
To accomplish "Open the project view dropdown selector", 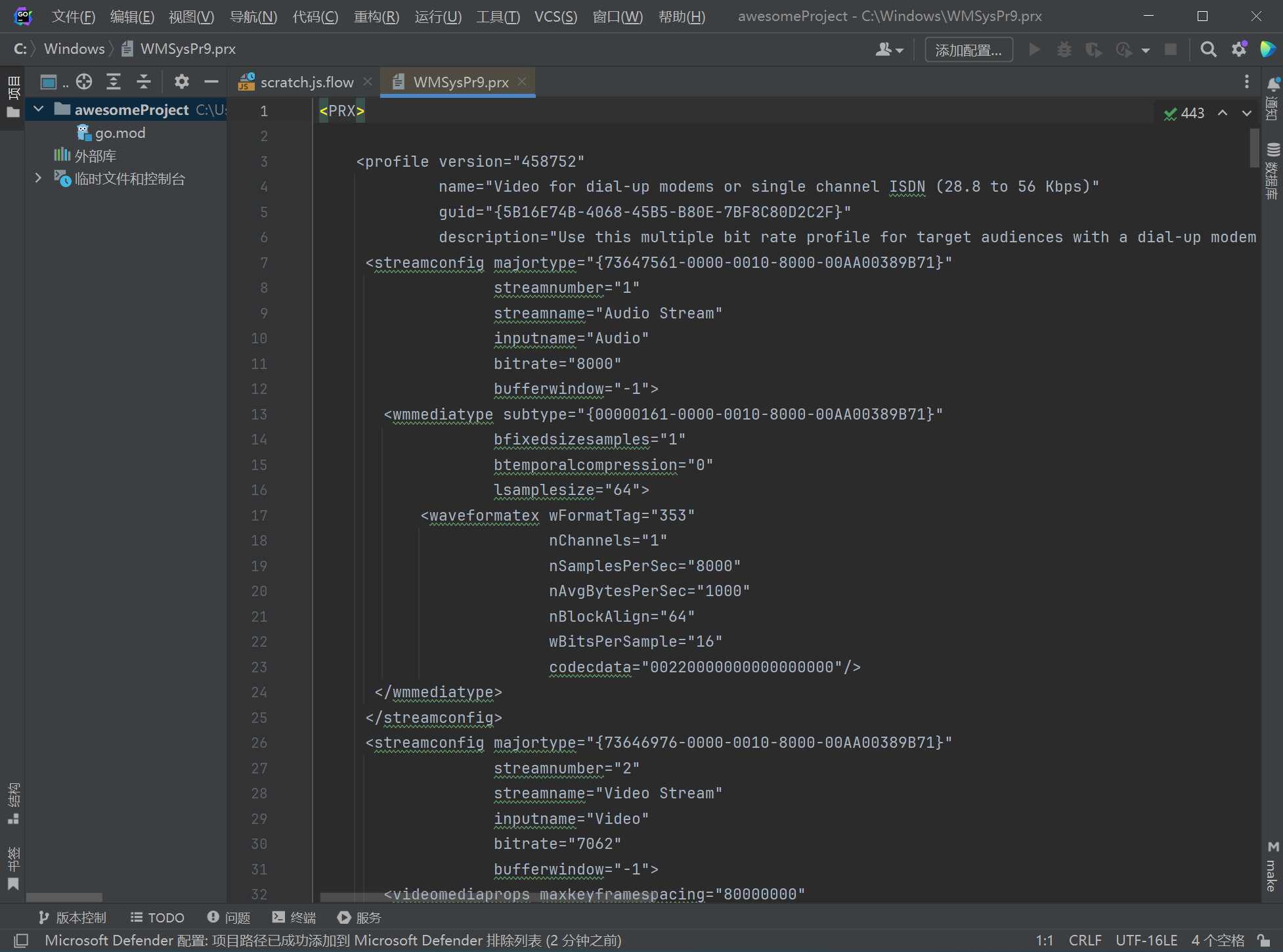I will point(54,81).
